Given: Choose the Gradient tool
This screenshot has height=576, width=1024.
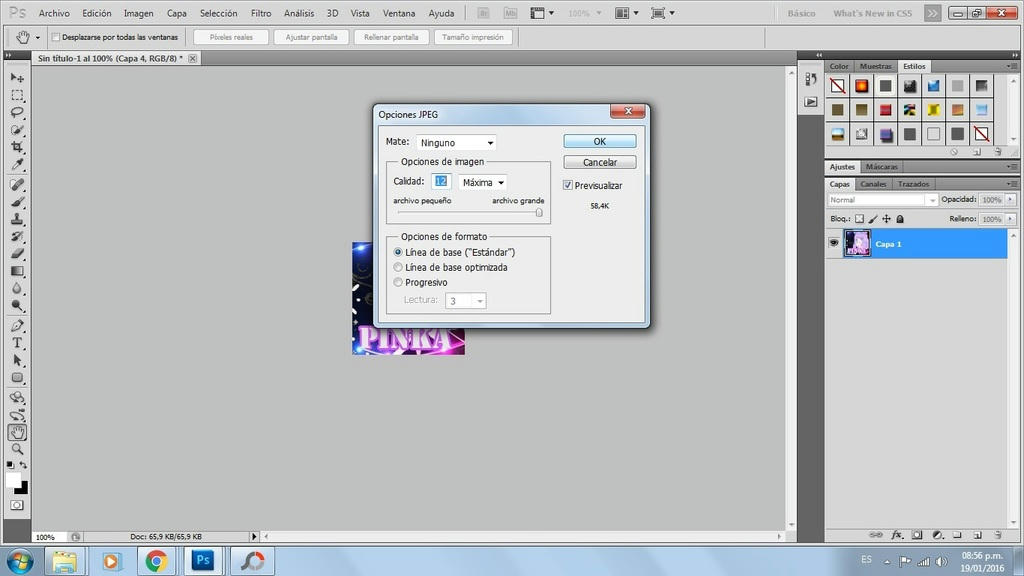Looking at the screenshot, I should [x=17, y=271].
